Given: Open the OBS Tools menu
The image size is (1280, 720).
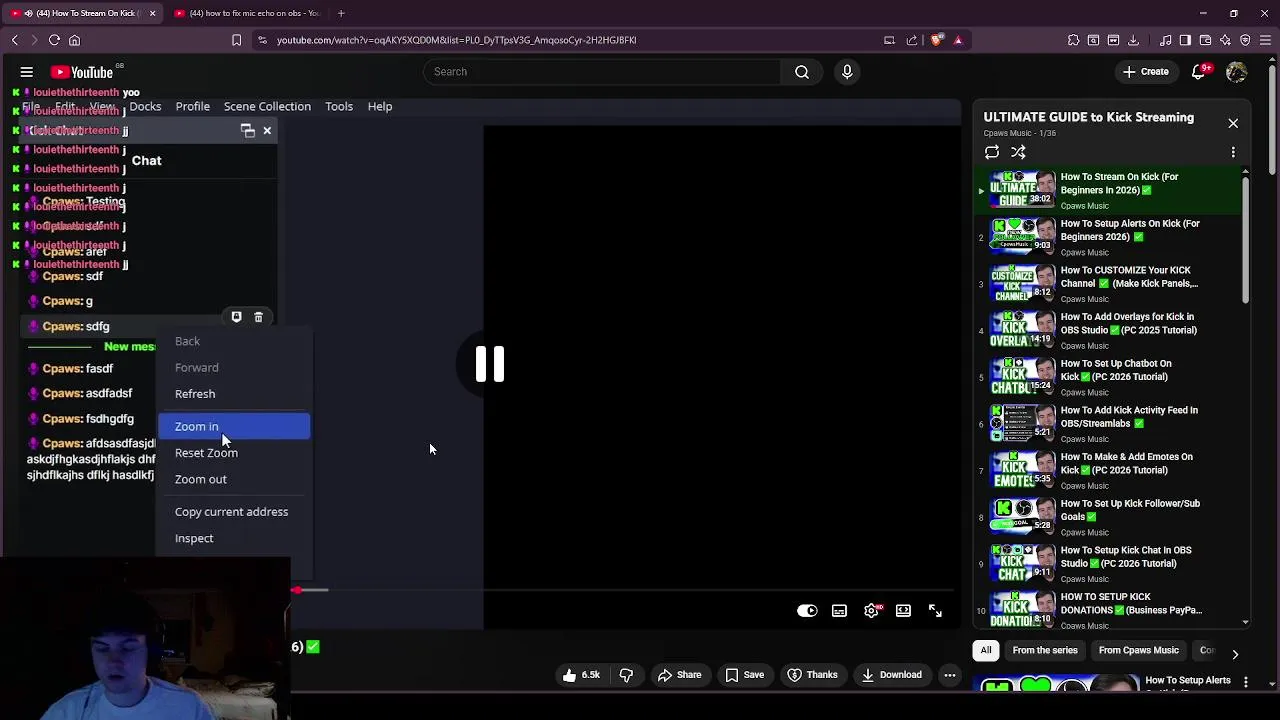Looking at the screenshot, I should tap(339, 106).
